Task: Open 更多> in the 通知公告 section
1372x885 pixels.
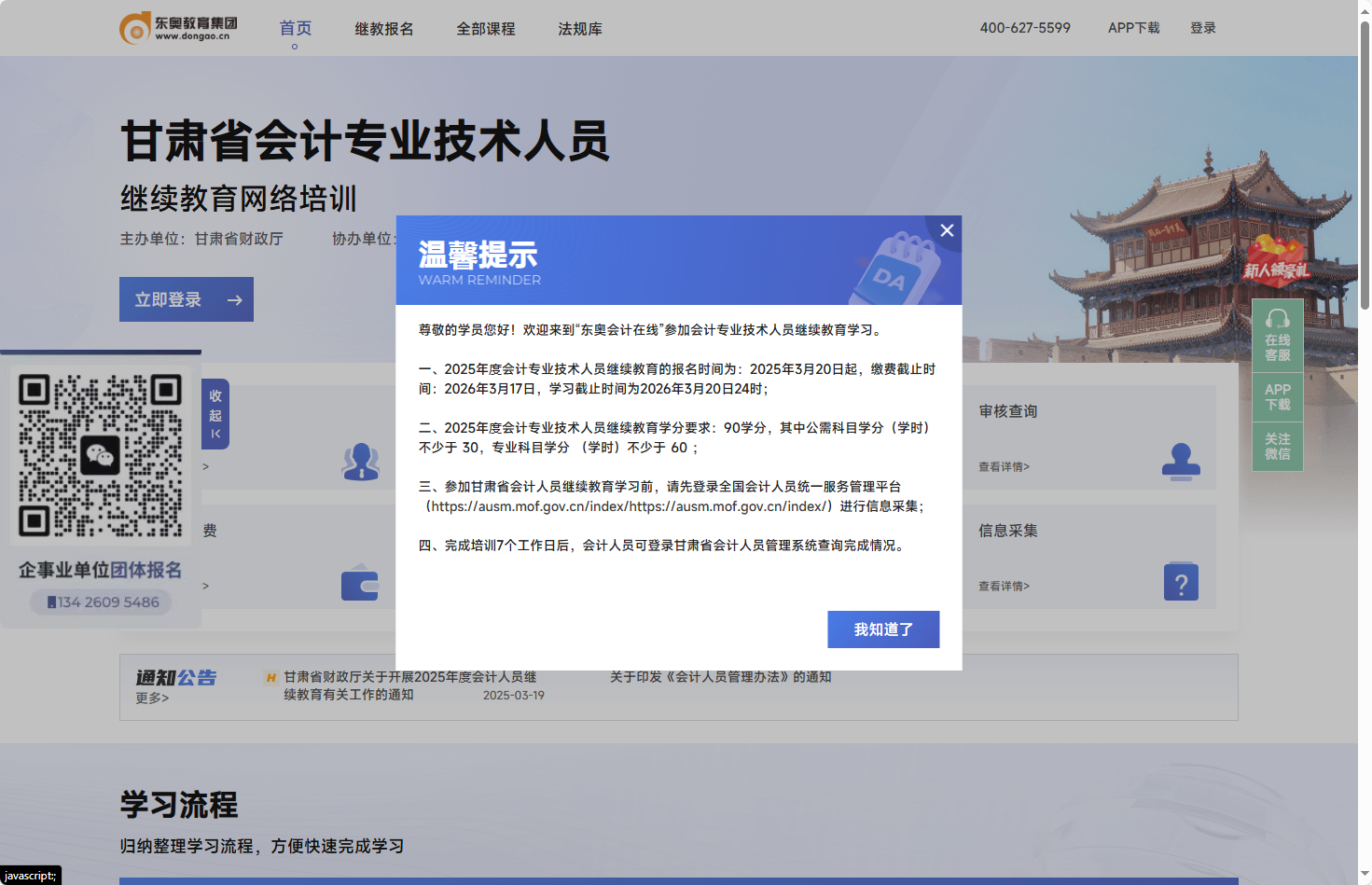Action: pyautogui.click(x=152, y=698)
